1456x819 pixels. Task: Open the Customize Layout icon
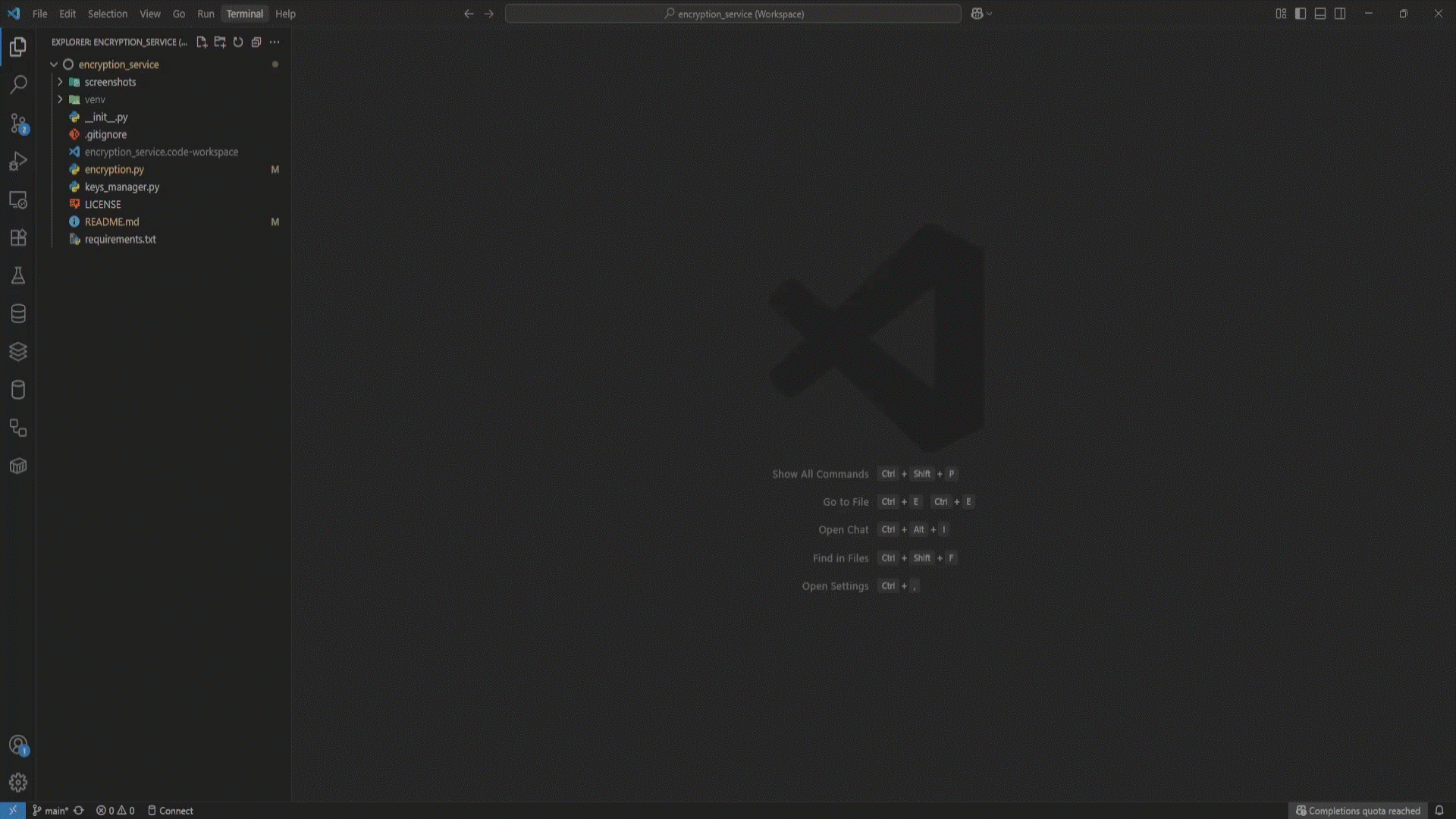coord(1281,14)
